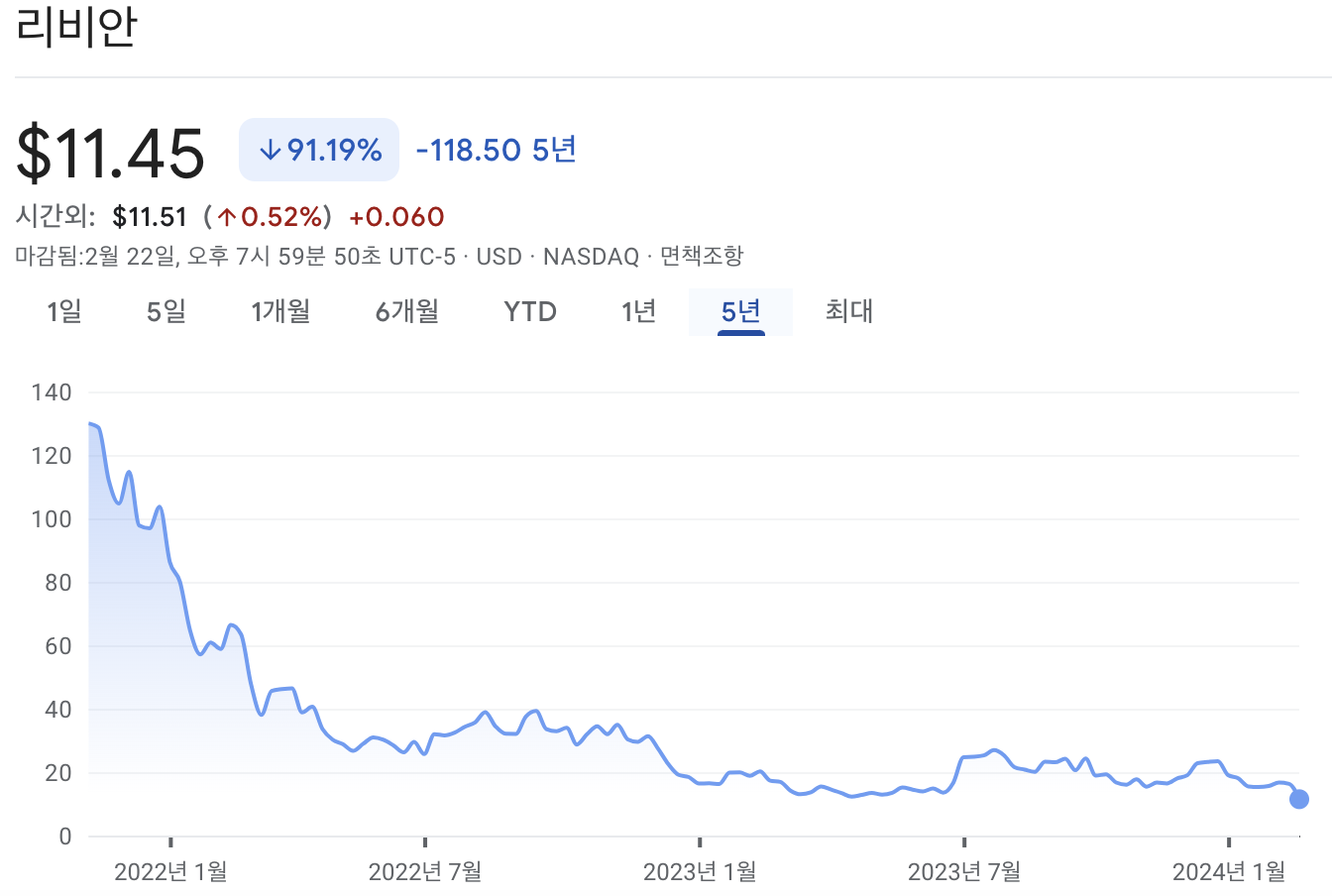The image size is (1332, 896).
Task: Click the 91.19% decline badge
Action: tap(319, 150)
